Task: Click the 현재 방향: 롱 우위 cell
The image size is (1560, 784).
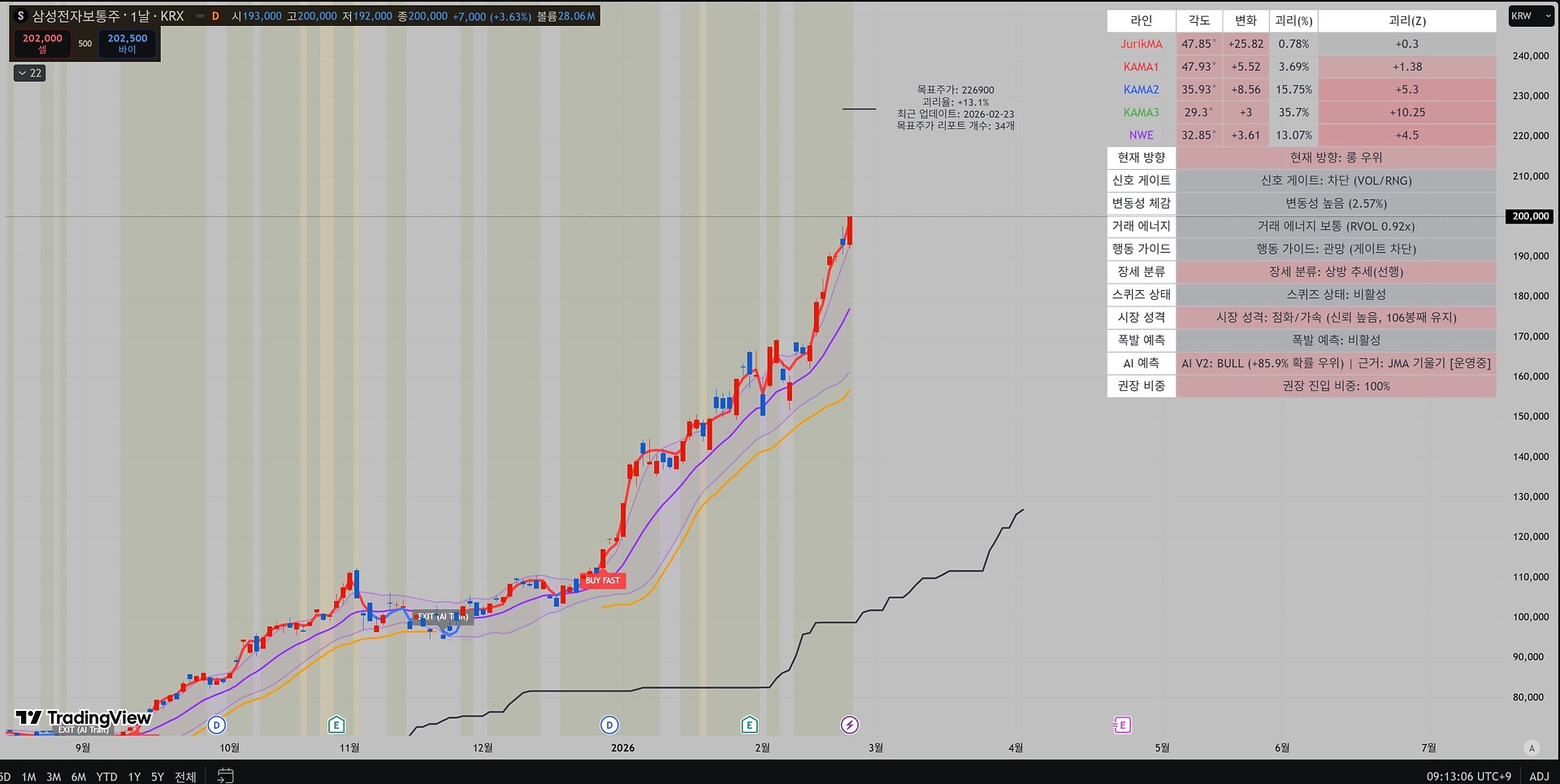Action: point(1336,158)
